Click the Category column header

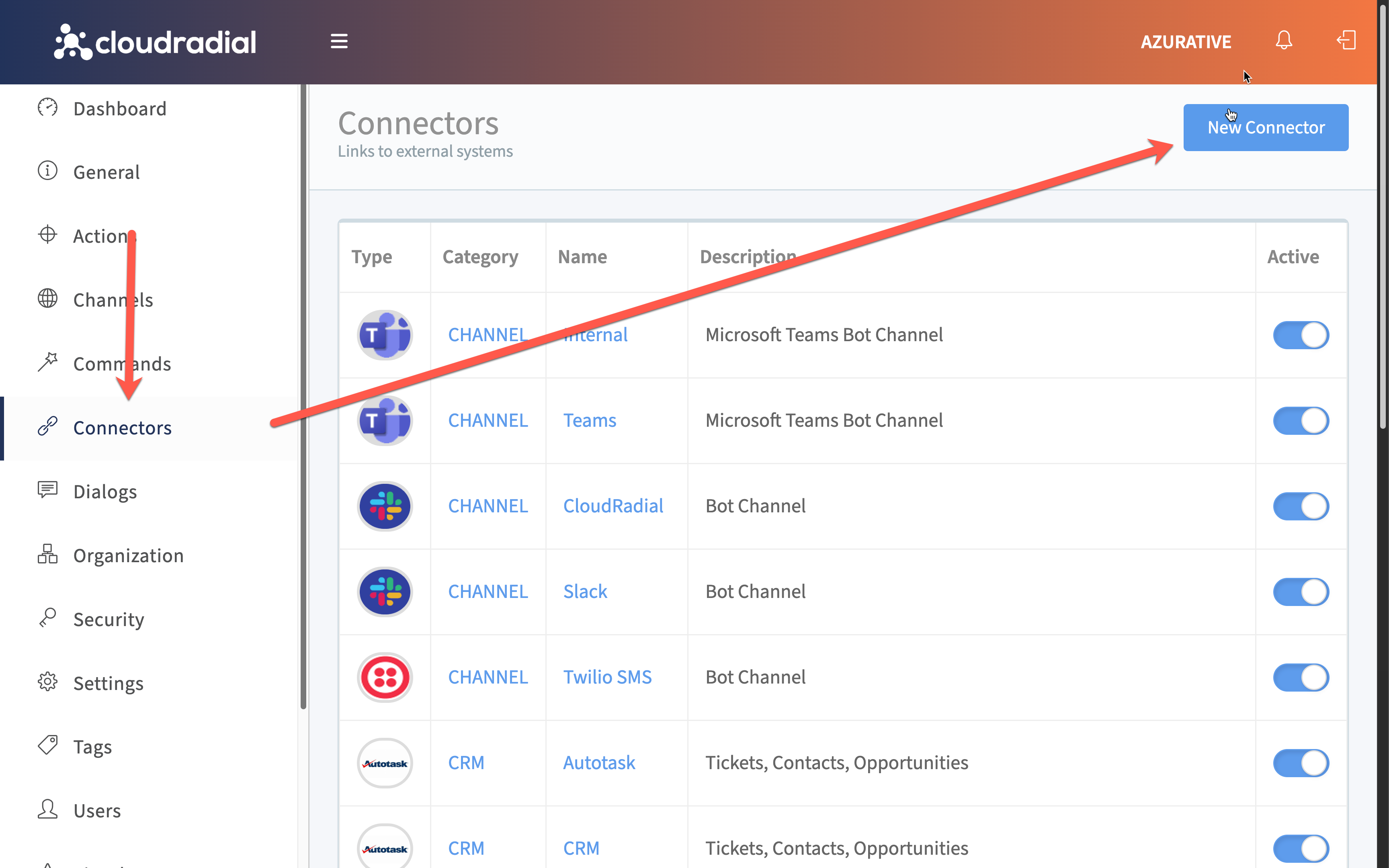tap(480, 257)
